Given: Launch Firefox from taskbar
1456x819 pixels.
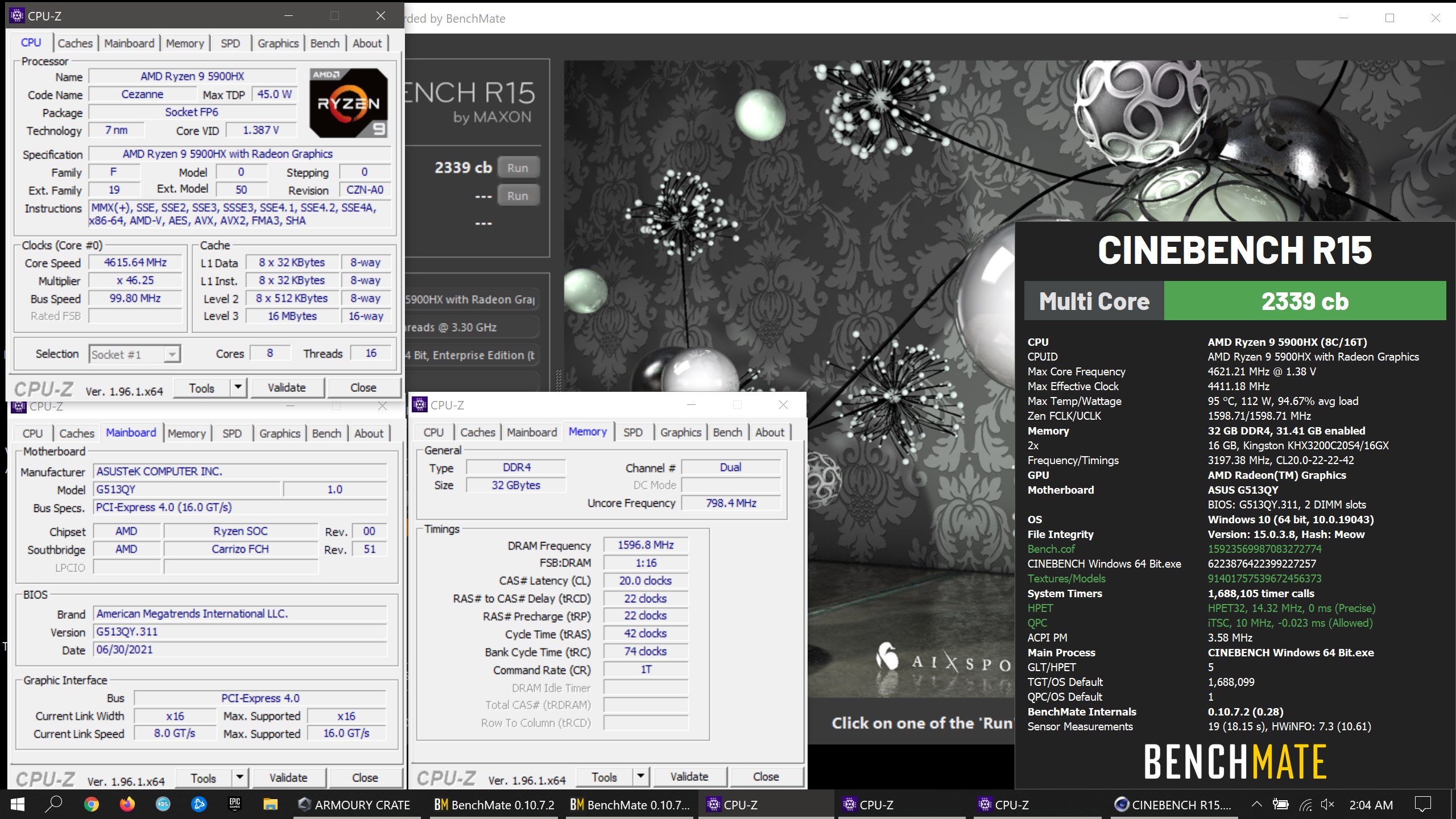Looking at the screenshot, I should tap(127, 805).
